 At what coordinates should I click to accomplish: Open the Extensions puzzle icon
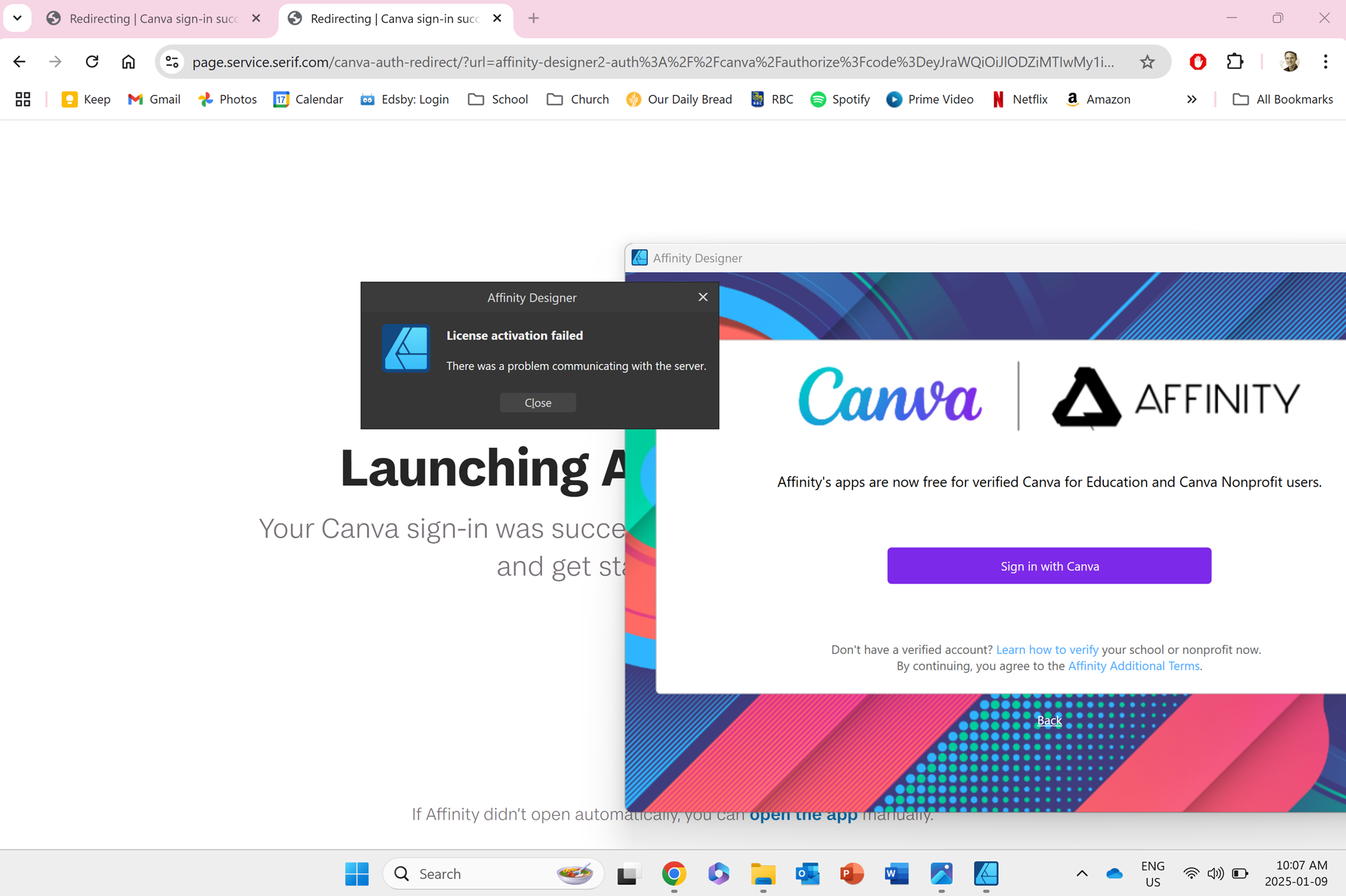click(1235, 62)
